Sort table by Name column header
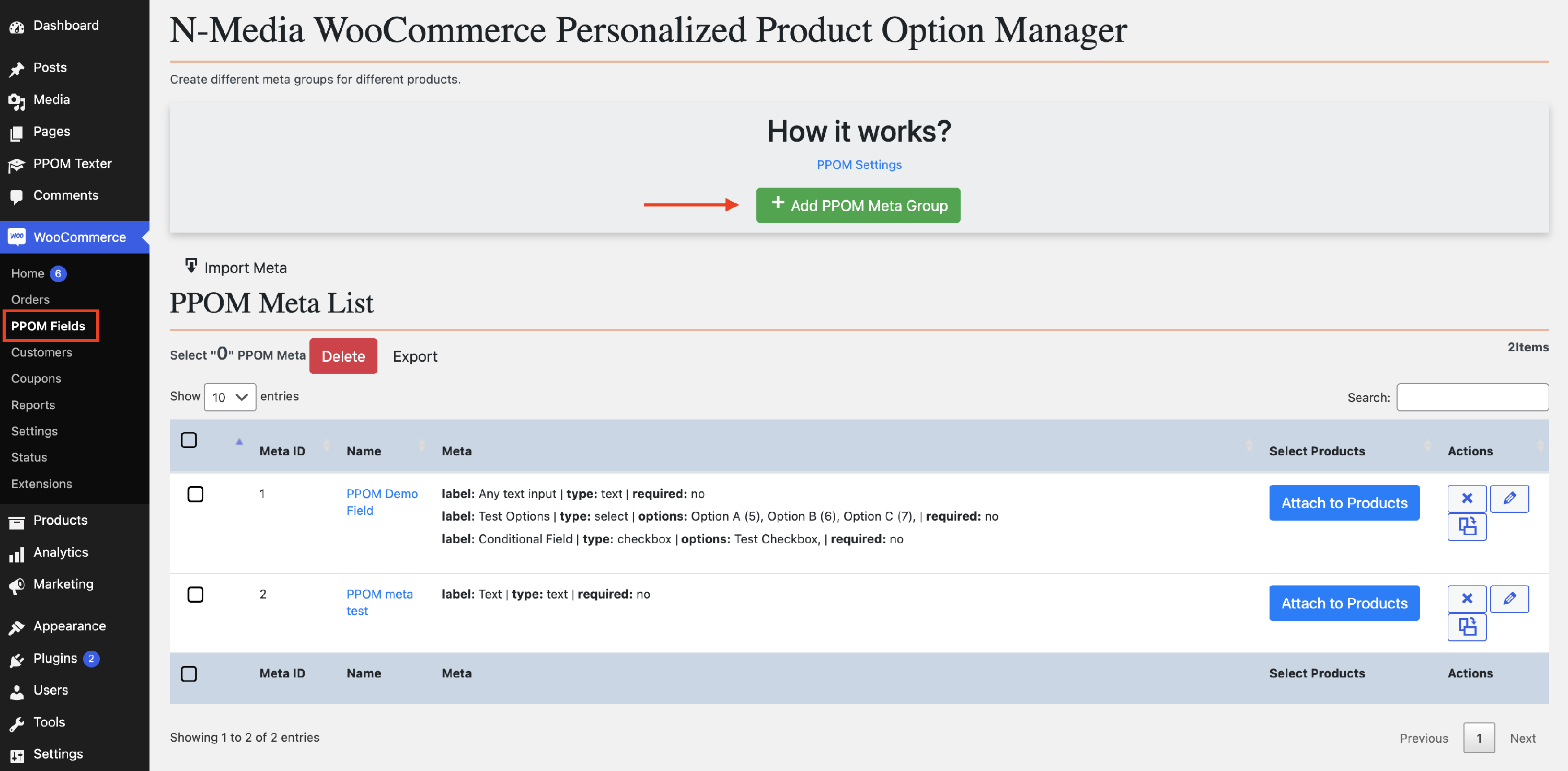This screenshot has height=771, width=1568. click(x=364, y=451)
